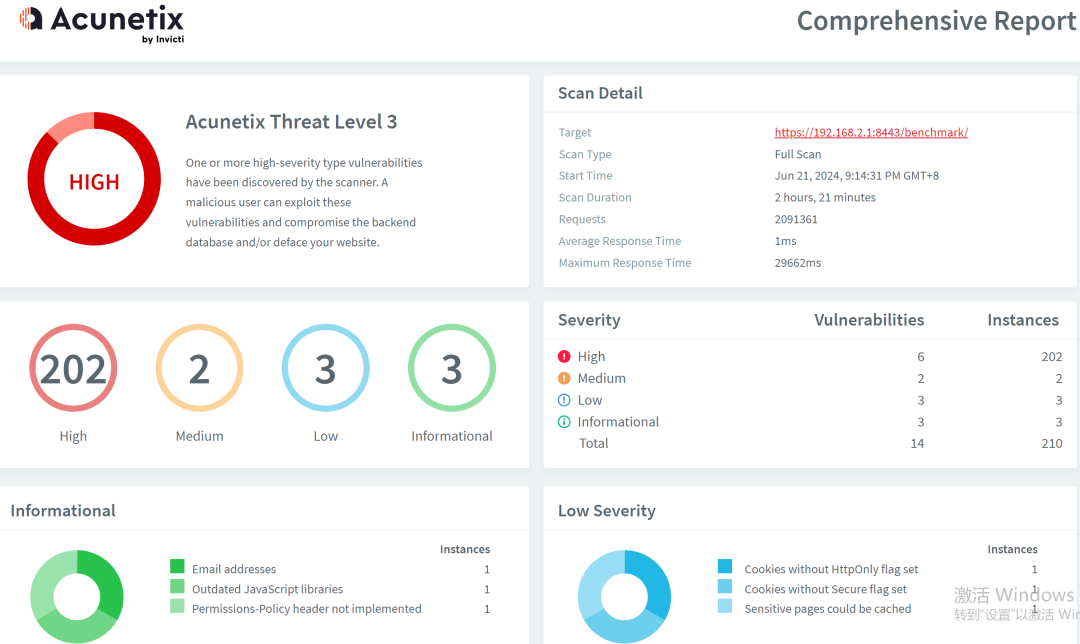Click the Cookies without HttpOnly legend swatch
Image resolution: width=1080 pixels, height=644 pixels.
[x=725, y=566]
